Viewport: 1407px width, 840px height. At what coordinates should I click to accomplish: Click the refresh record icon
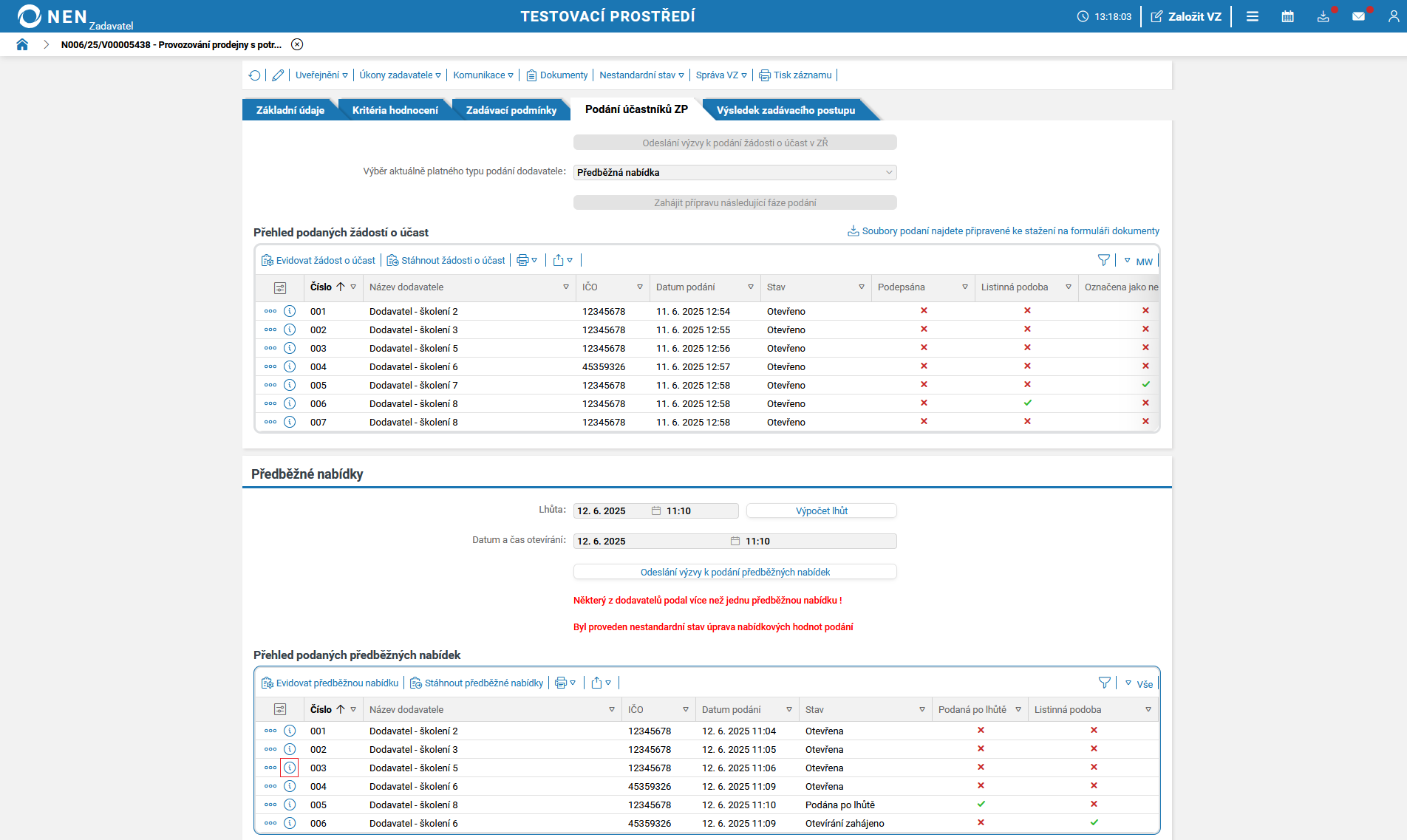pyautogui.click(x=255, y=75)
